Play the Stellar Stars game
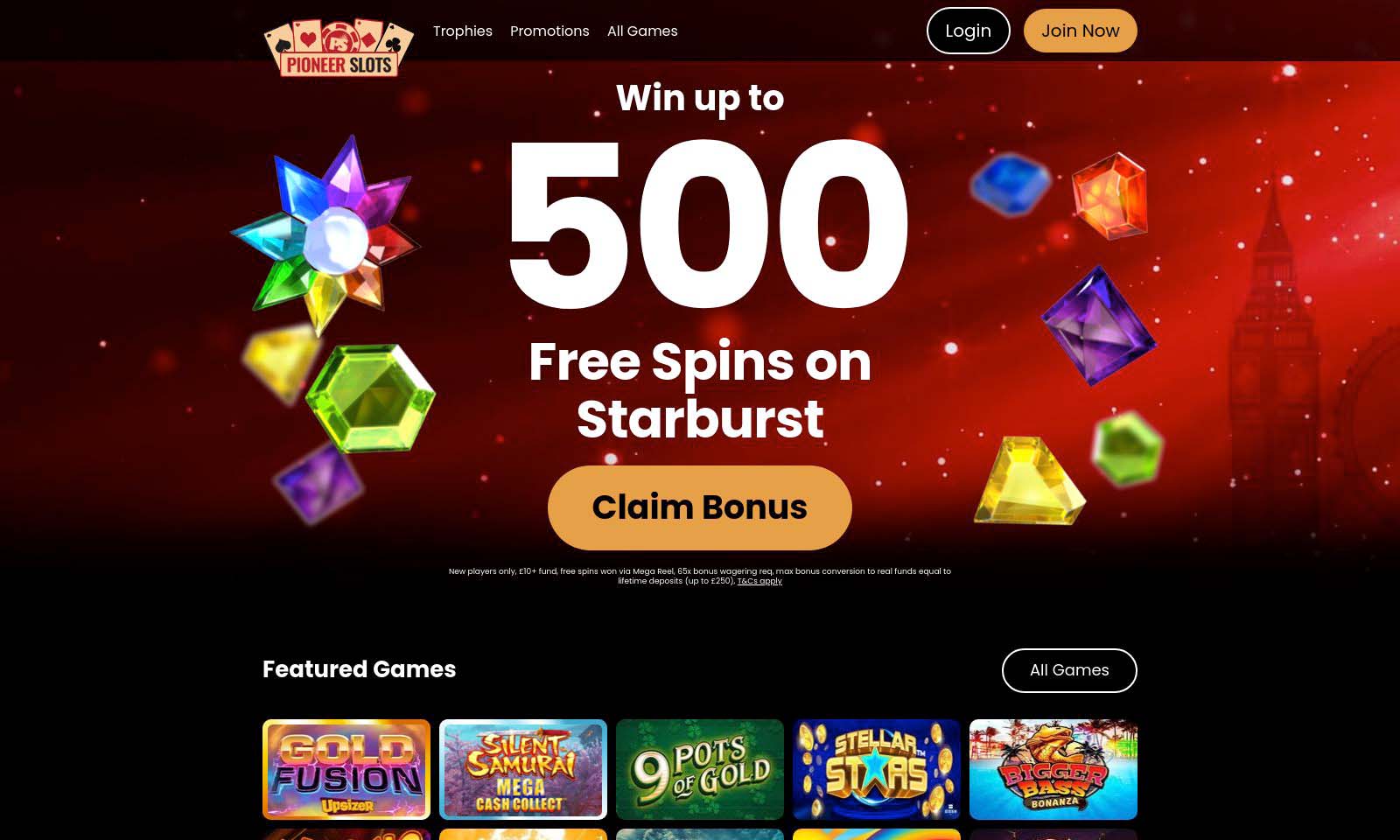 coord(877,769)
